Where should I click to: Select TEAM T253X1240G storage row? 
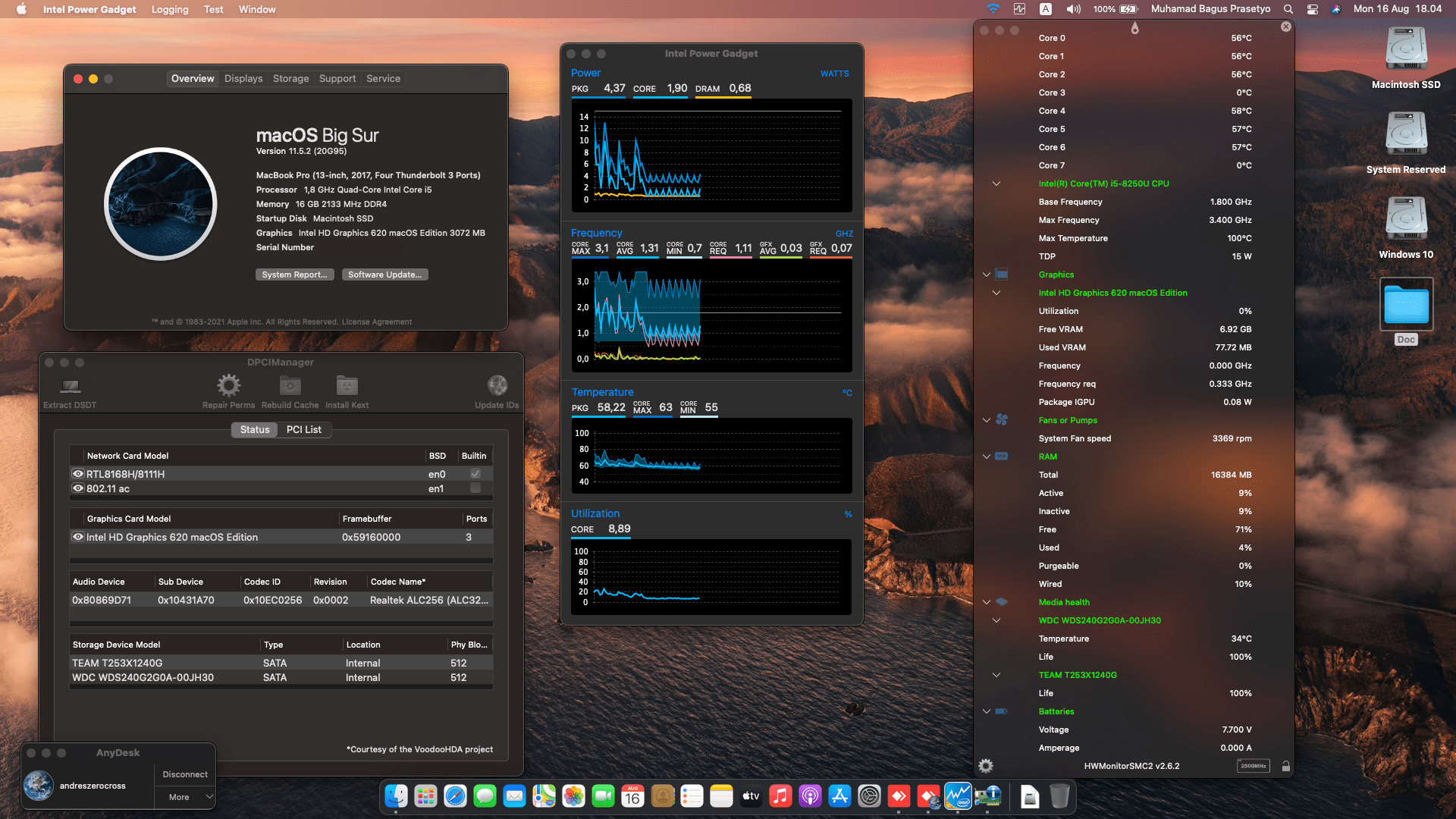(x=281, y=663)
